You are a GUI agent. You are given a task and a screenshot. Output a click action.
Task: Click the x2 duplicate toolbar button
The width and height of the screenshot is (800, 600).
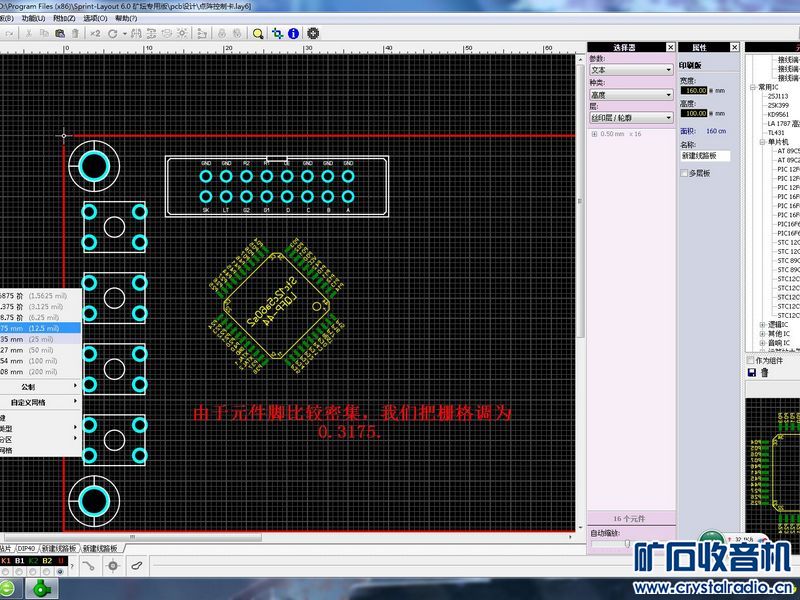pos(95,33)
